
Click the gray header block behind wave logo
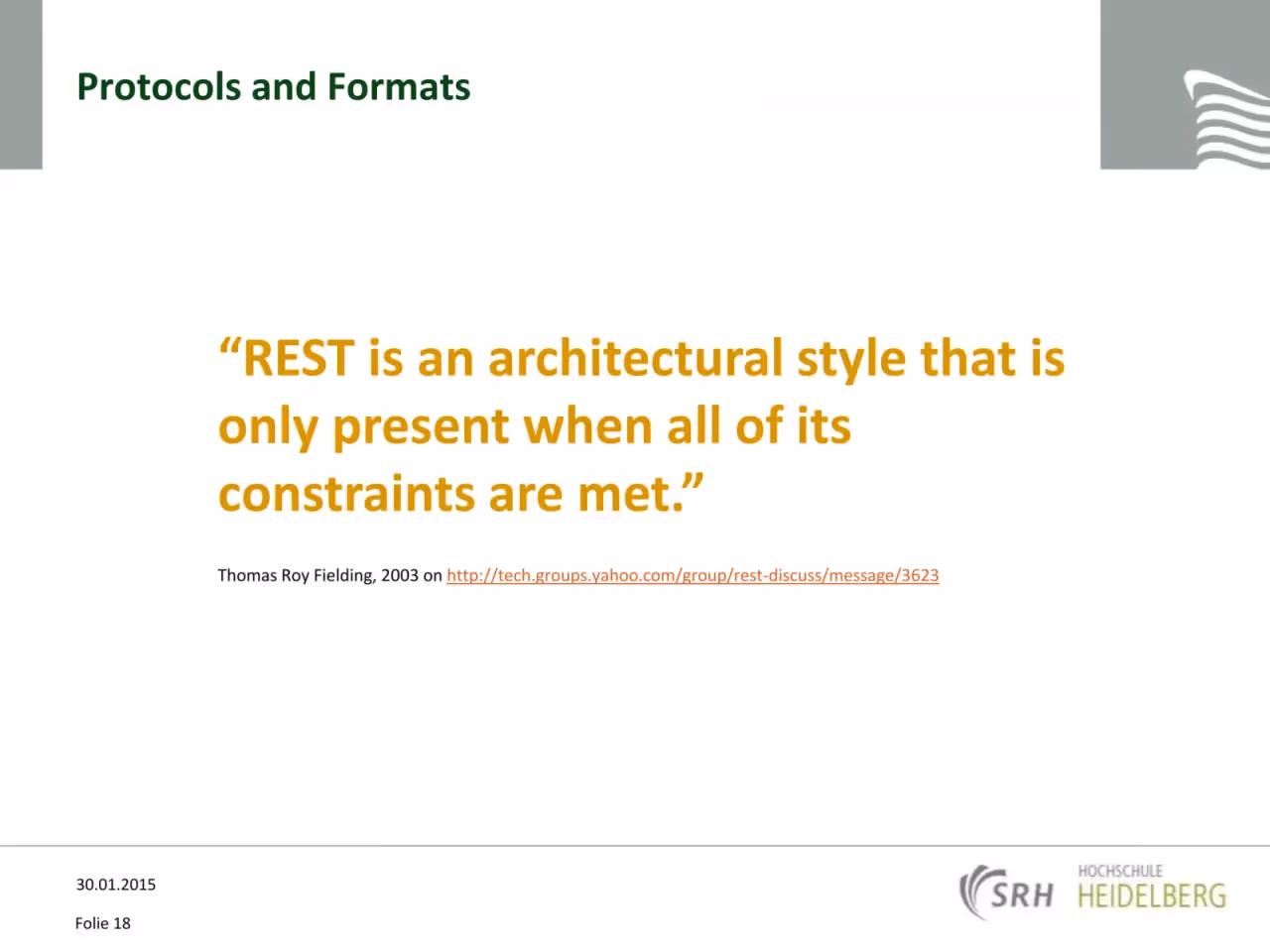point(1185,84)
